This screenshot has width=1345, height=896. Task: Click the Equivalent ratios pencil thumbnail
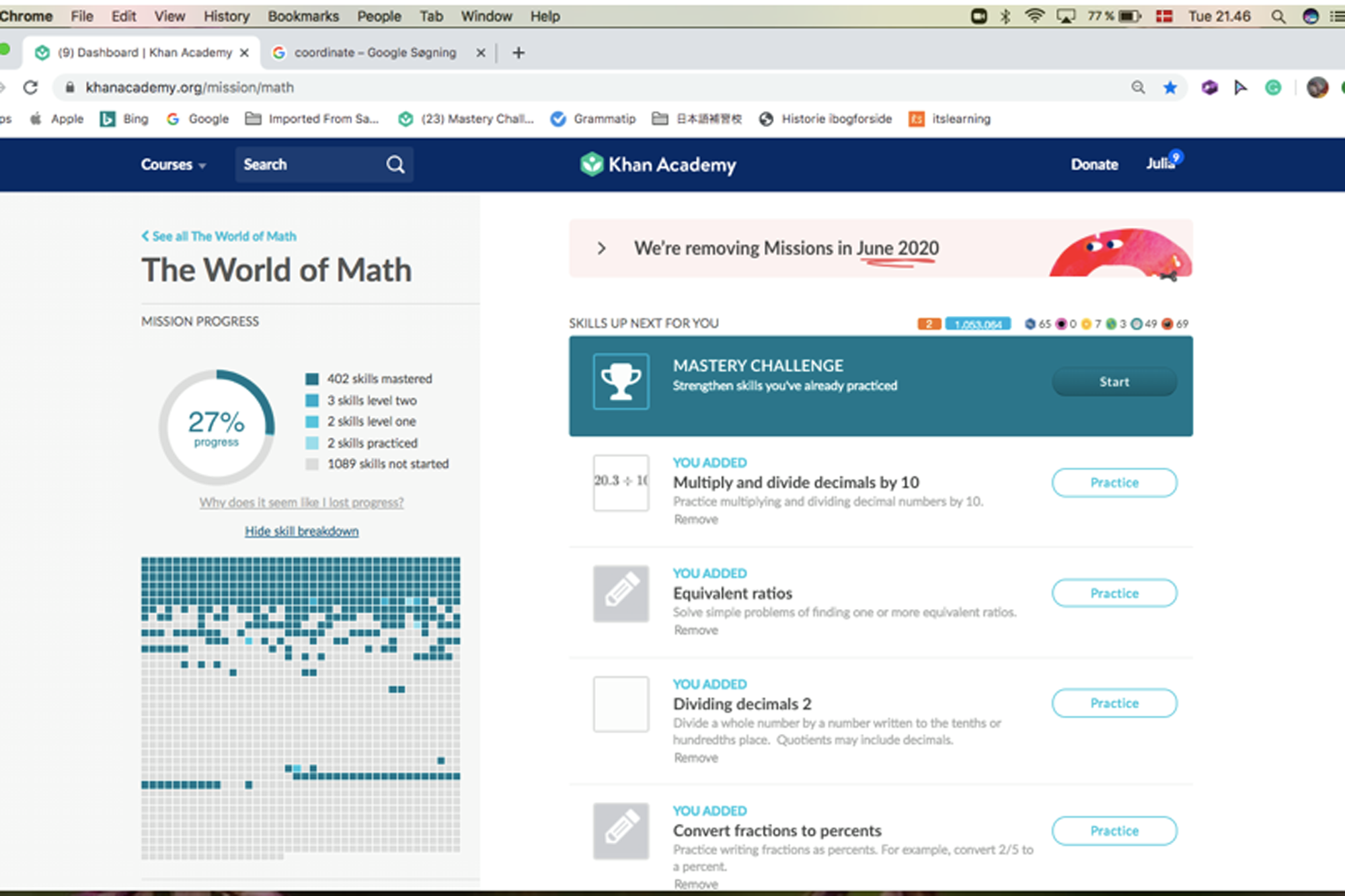(x=621, y=593)
